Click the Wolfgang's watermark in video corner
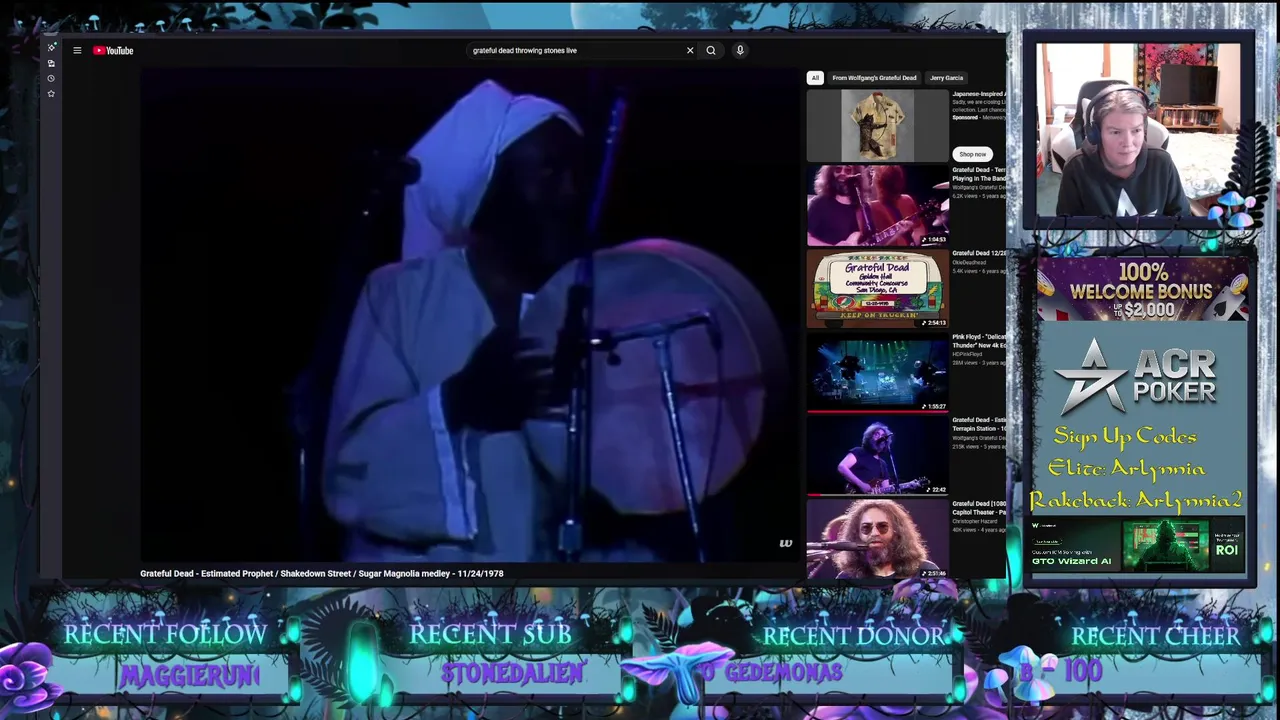The width and height of the screenshot is (1280, 720). click(785, 543)
